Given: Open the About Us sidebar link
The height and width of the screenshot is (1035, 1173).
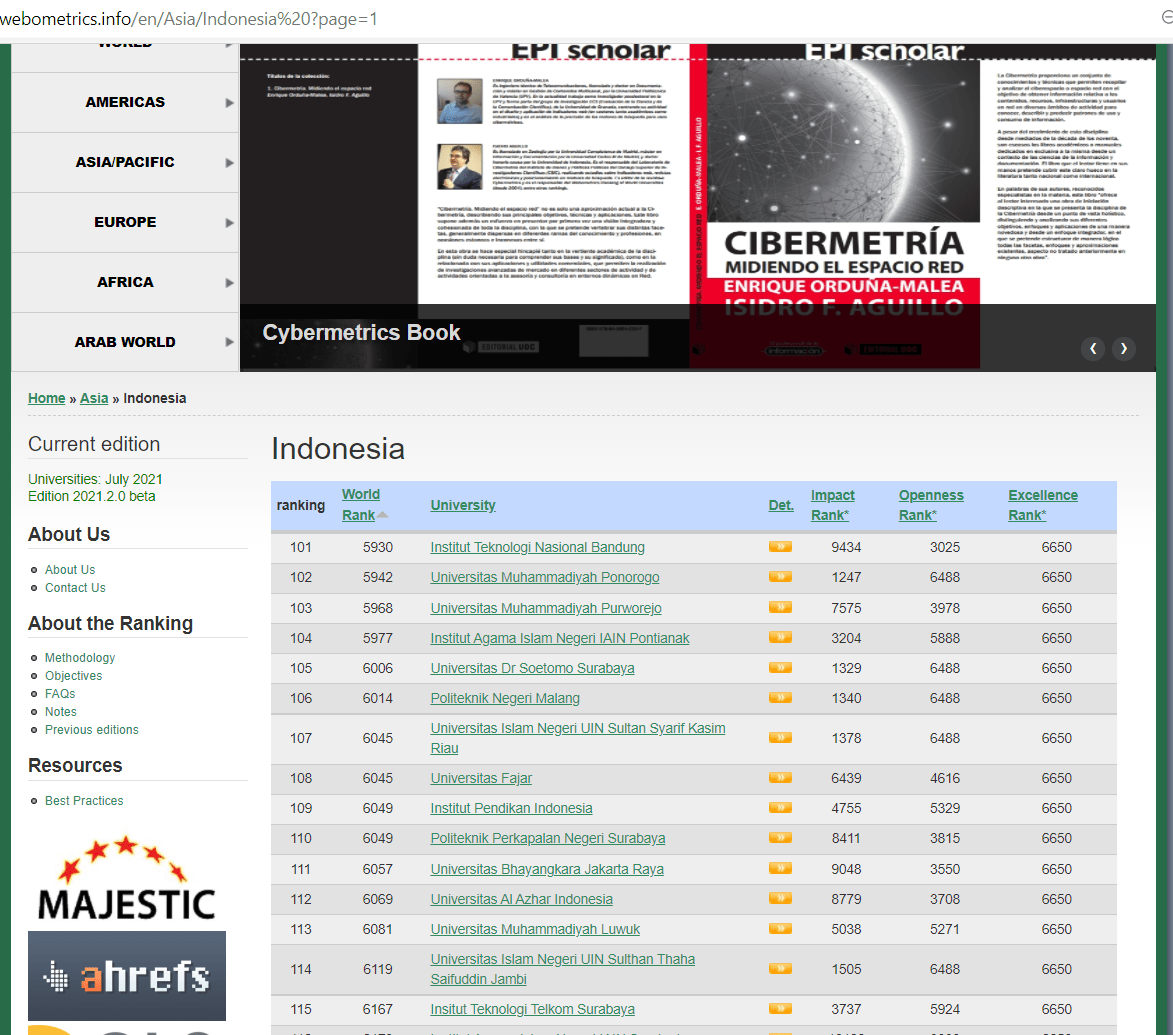Looking at the screenshot, I should [x=70, y=569].
